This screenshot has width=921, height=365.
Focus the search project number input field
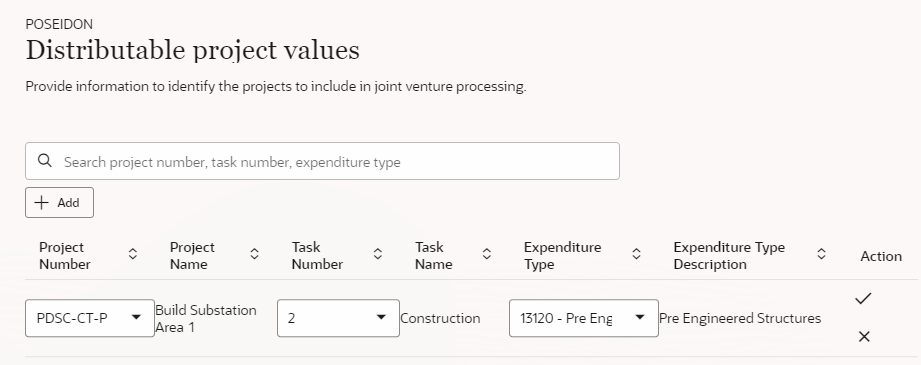tap(322, 161)
